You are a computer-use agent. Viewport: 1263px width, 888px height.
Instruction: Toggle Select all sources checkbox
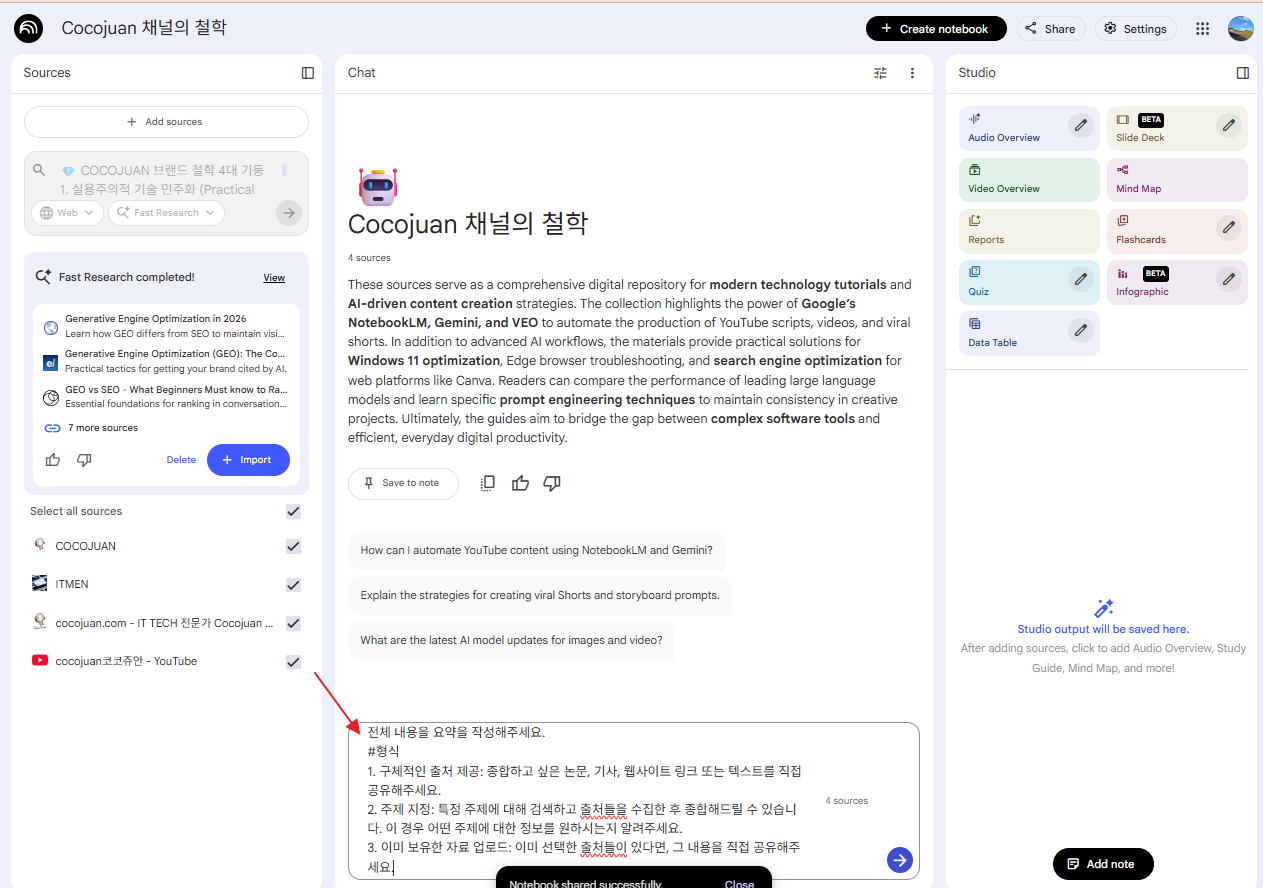point(293,511)
